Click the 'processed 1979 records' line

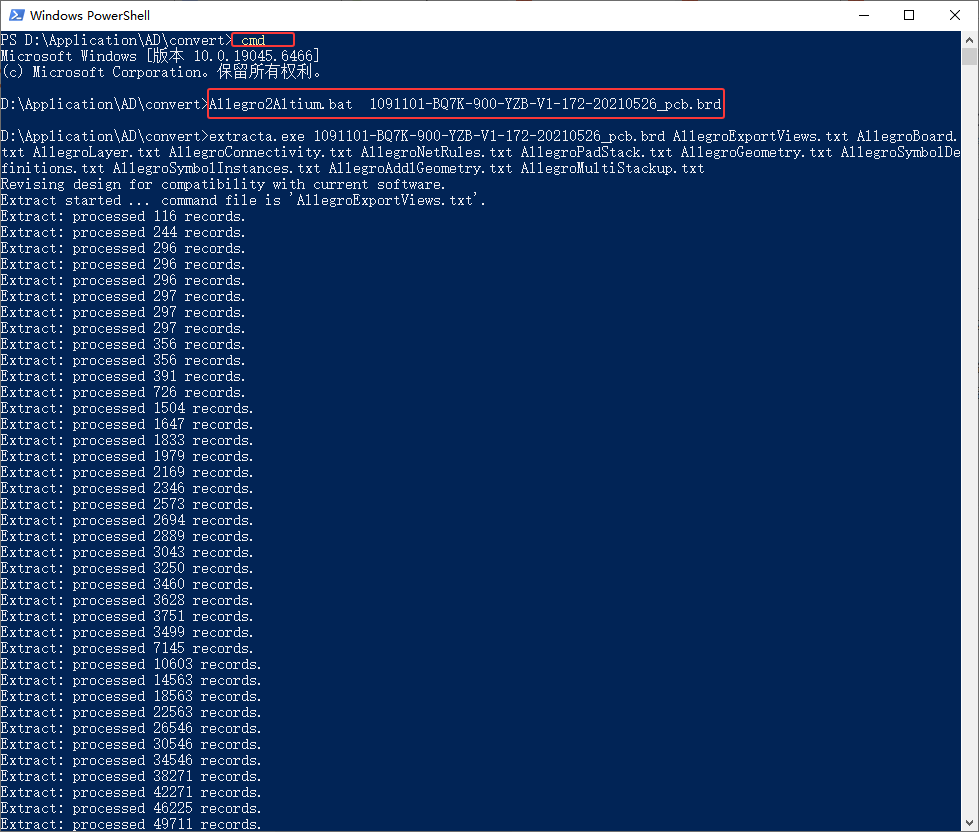[127, 456]
